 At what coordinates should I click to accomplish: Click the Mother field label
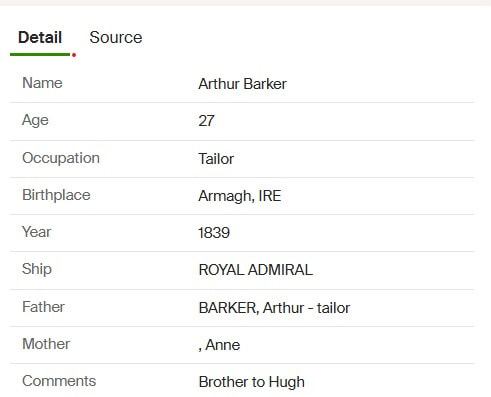pyautogui.click(x=46, y=344)
